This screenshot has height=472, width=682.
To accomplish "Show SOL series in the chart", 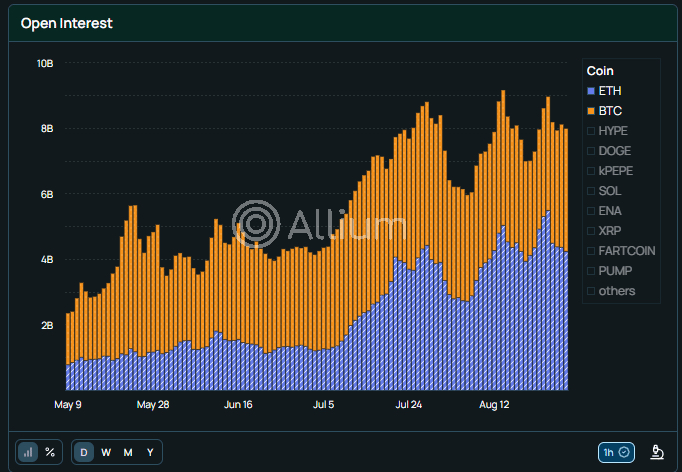I will (591, 191).
